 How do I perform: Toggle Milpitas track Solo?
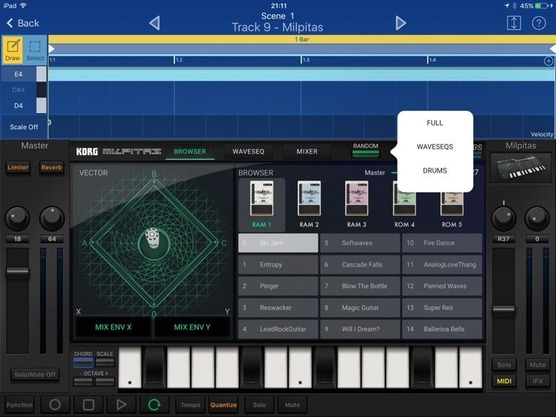point(504,365)
